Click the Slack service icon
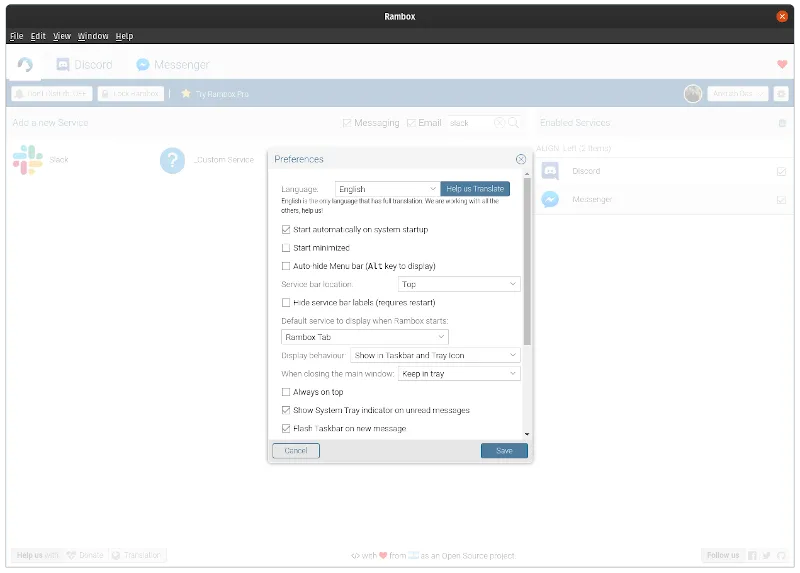 pyautogui.click(x=27, y=160)
